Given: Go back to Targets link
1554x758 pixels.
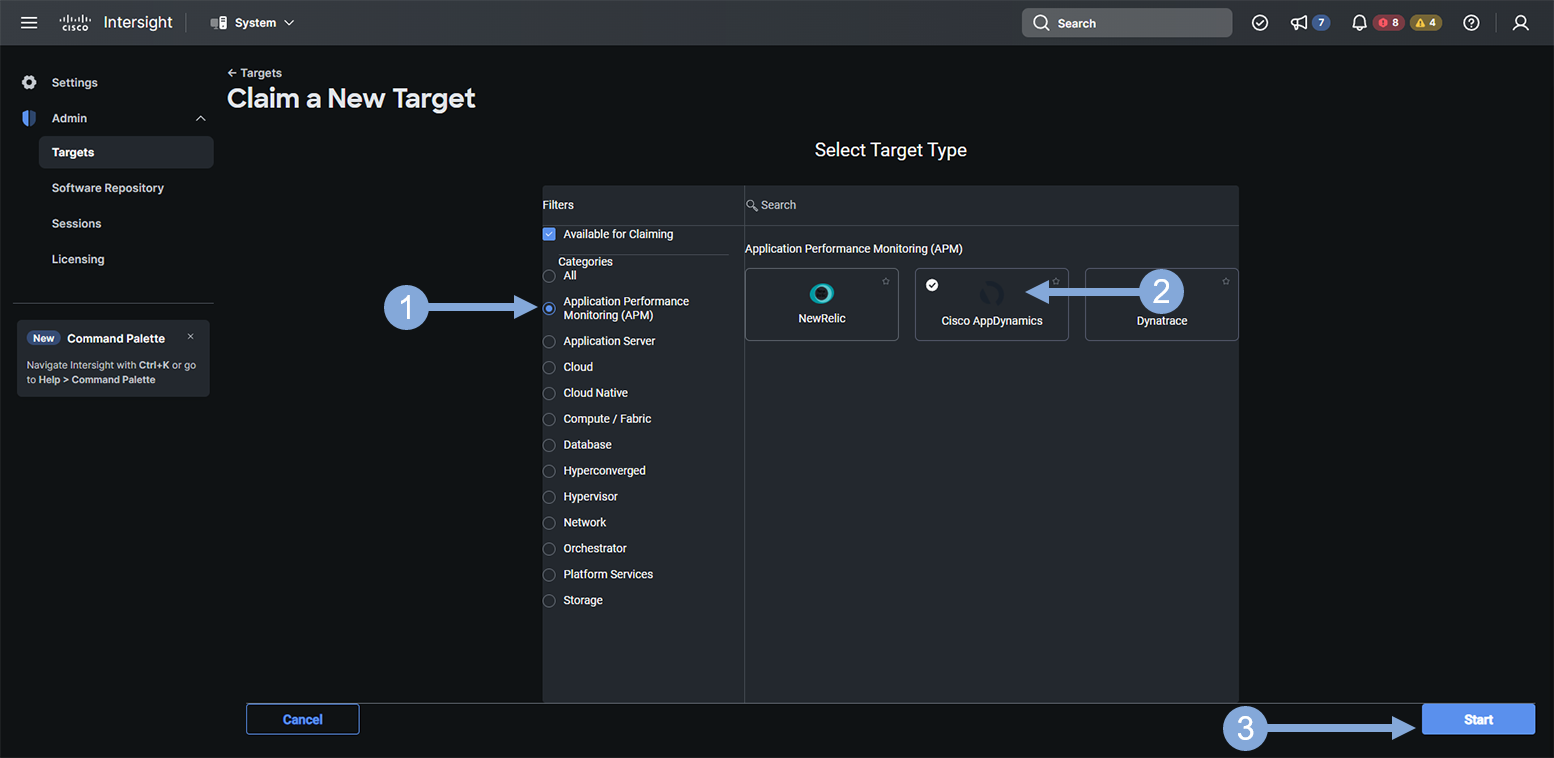Looking at the screenshot, I should pos(255,73).
